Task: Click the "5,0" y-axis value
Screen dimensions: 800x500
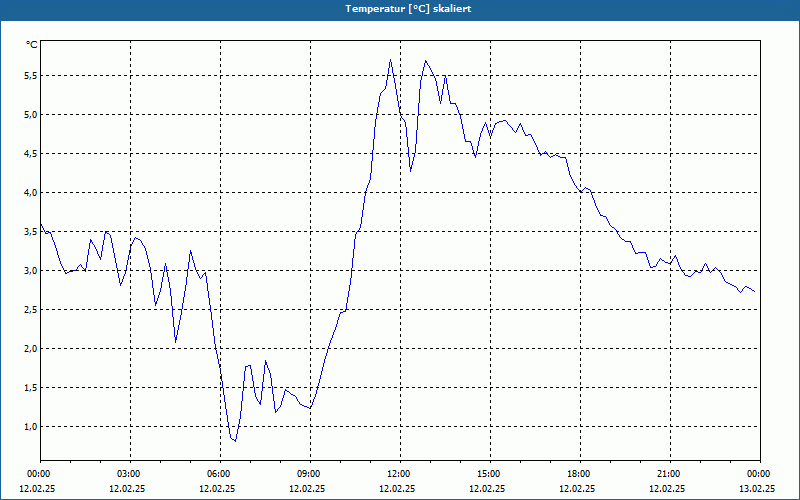Action: point(31,114)
